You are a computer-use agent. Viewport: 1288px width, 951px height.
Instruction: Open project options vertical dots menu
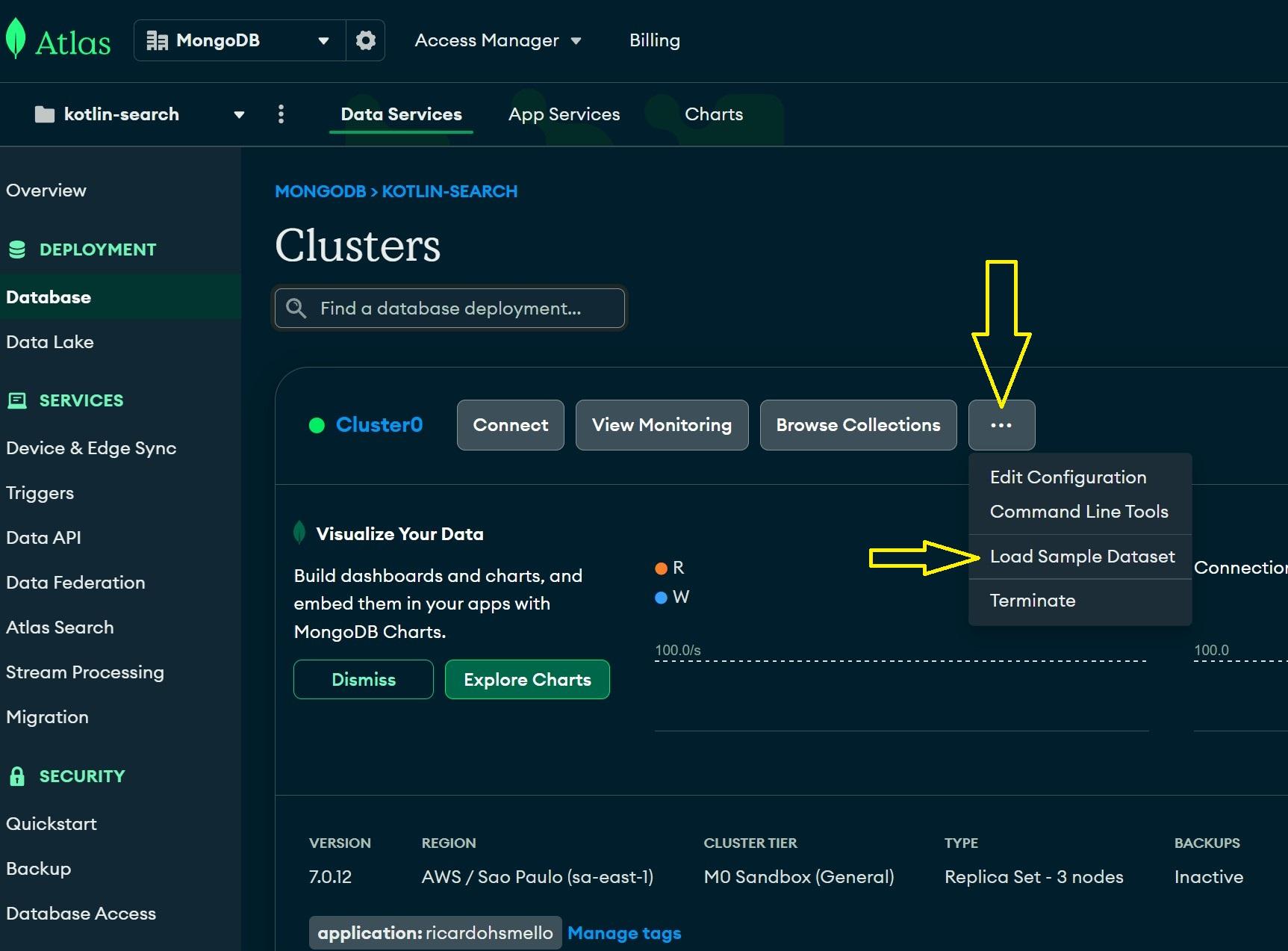tap(281, 114)
